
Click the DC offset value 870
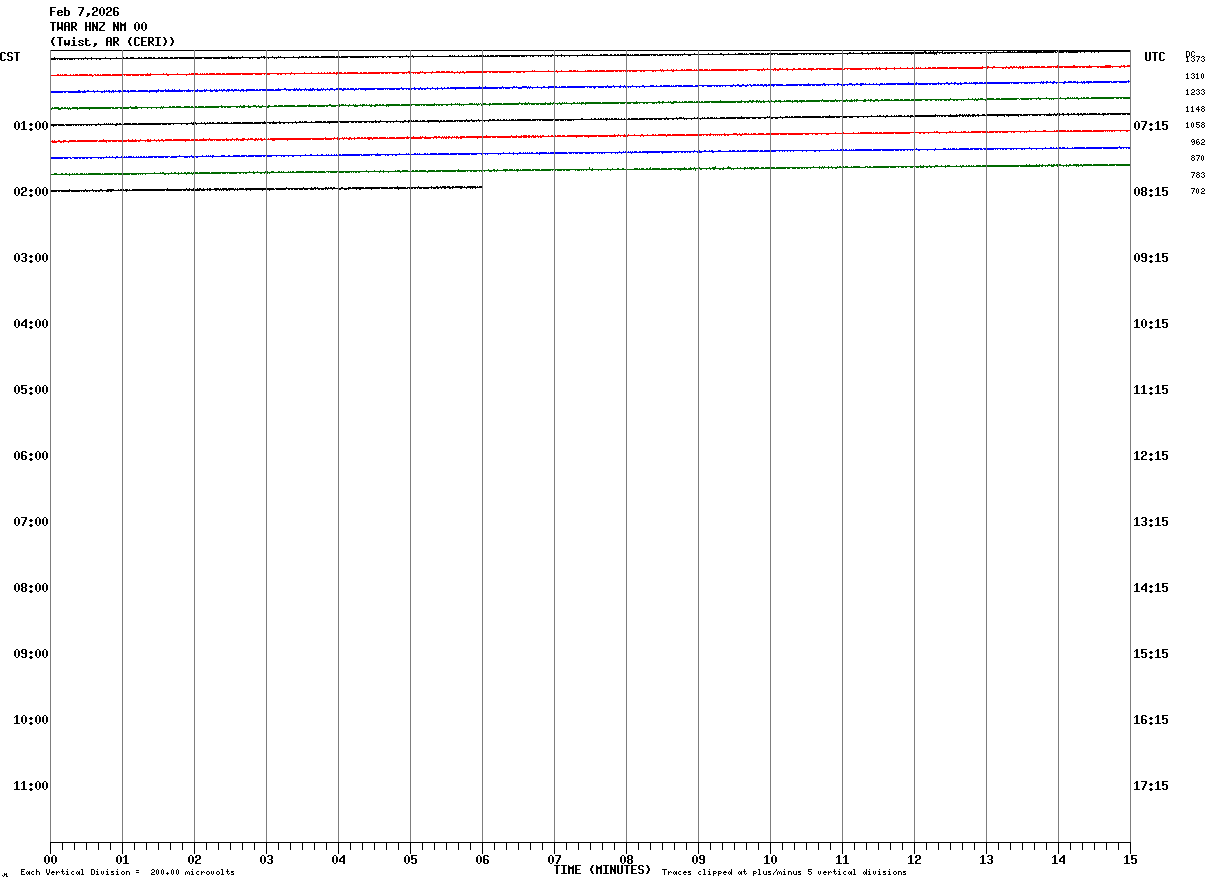click(1197, 158)
